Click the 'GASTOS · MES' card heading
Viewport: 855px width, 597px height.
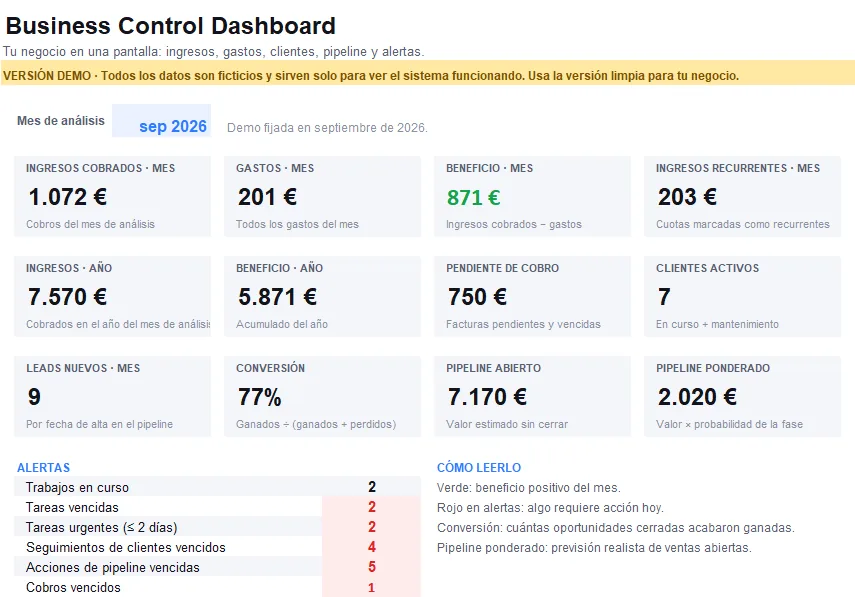tap(275, 168)
